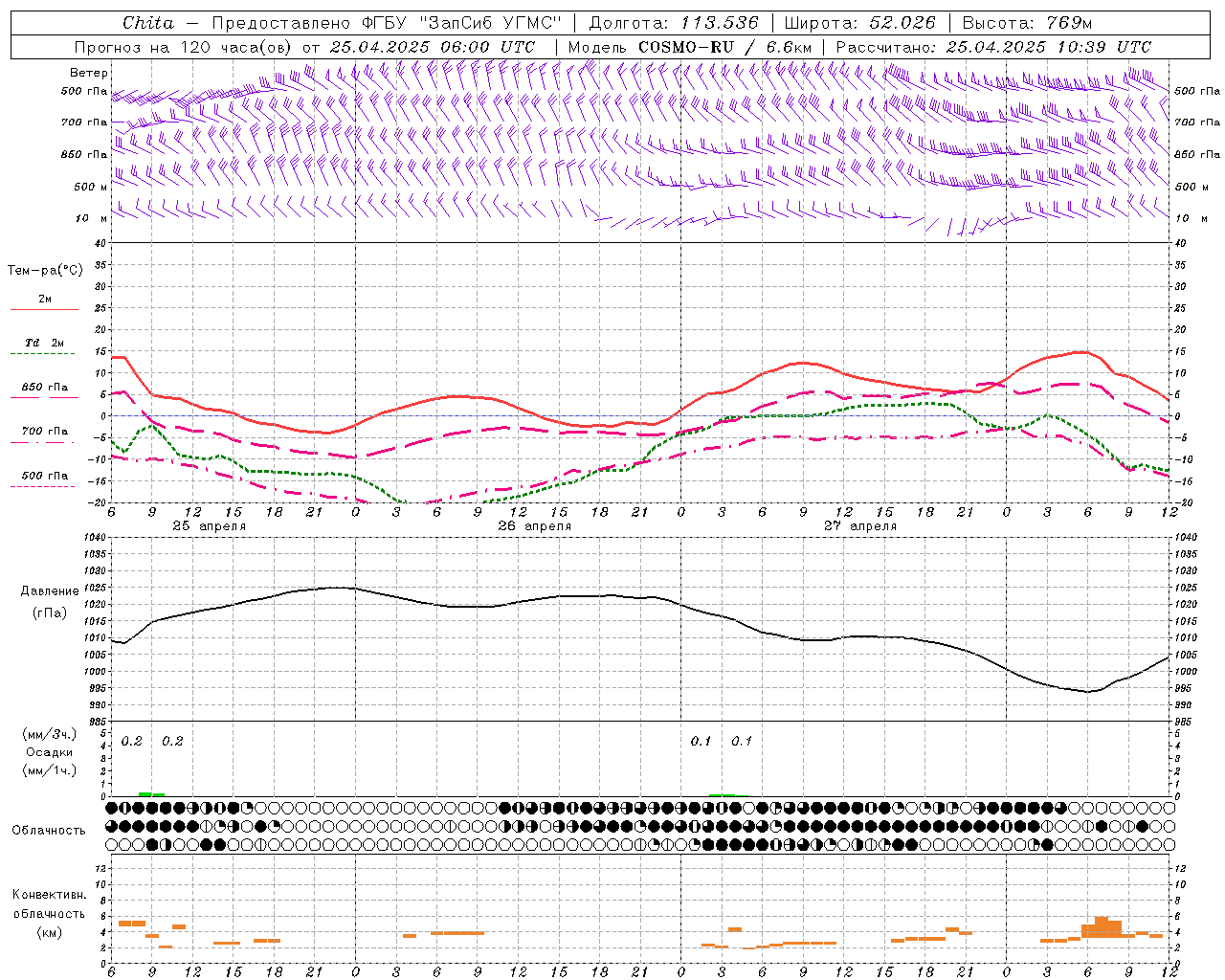Click the Ветер panel label
The width and height of the screenshot is (1225, 980).
[x=89, y=73]
